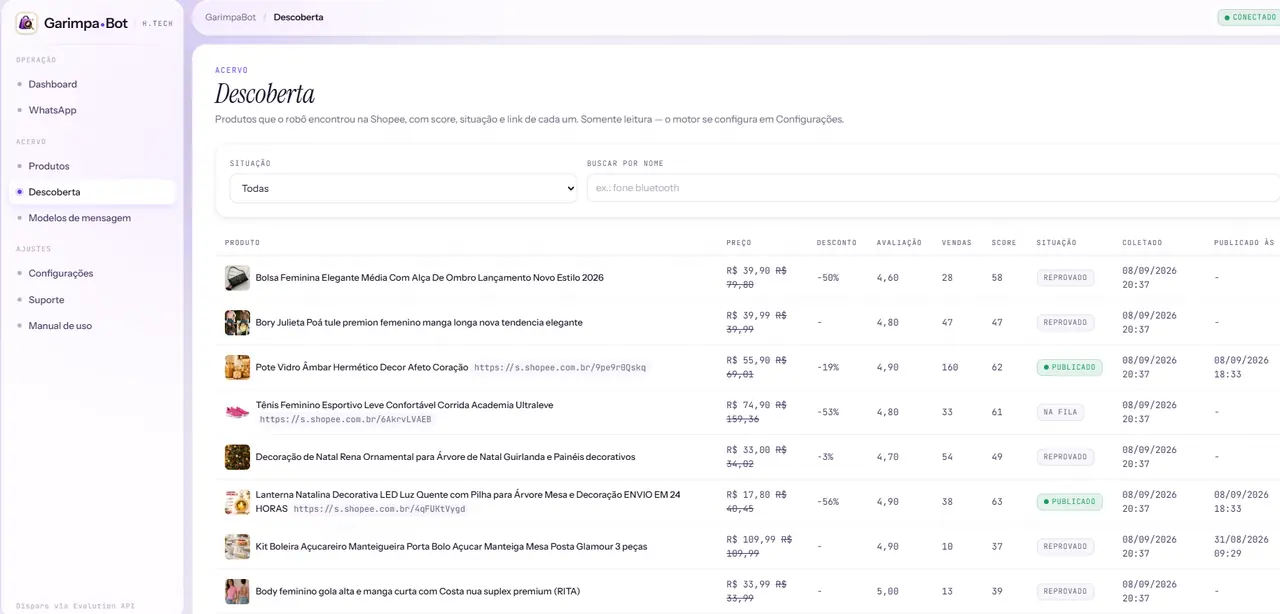Open the Lanterna Natalina shopee link
1280x614 pixels.
379,509
